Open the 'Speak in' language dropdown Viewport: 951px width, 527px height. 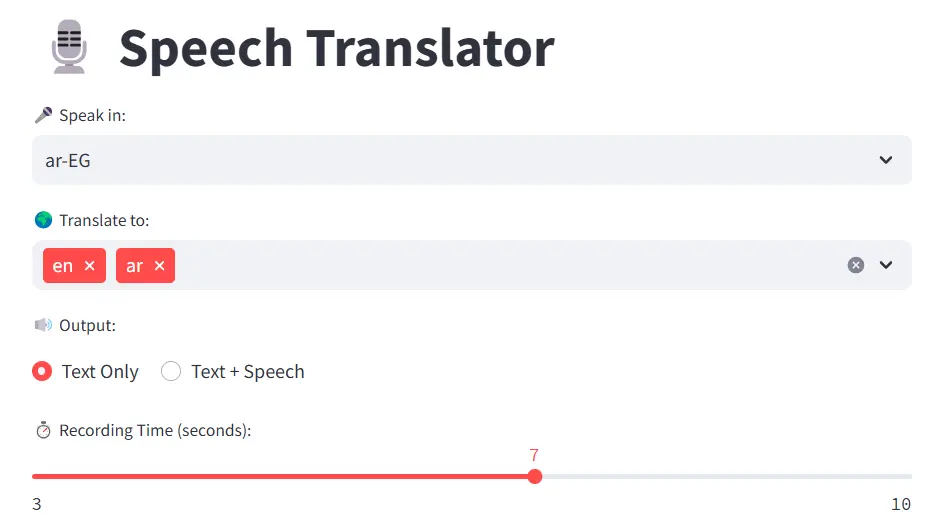point(885,160)
